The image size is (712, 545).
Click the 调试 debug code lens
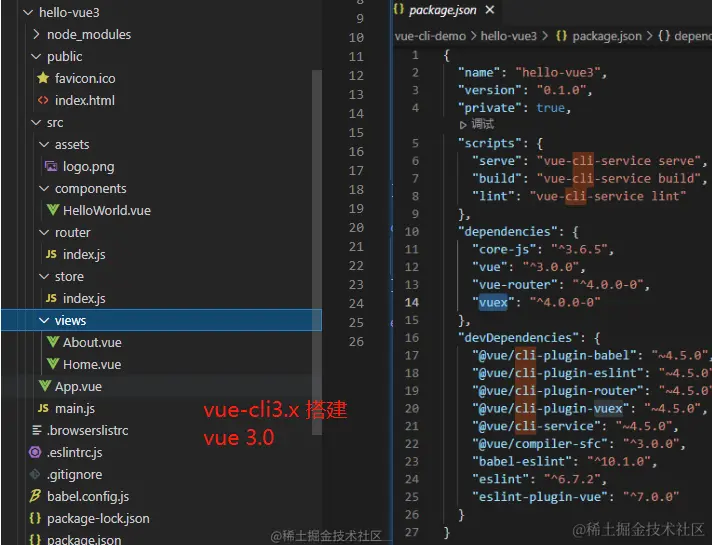tap(477, 124)
